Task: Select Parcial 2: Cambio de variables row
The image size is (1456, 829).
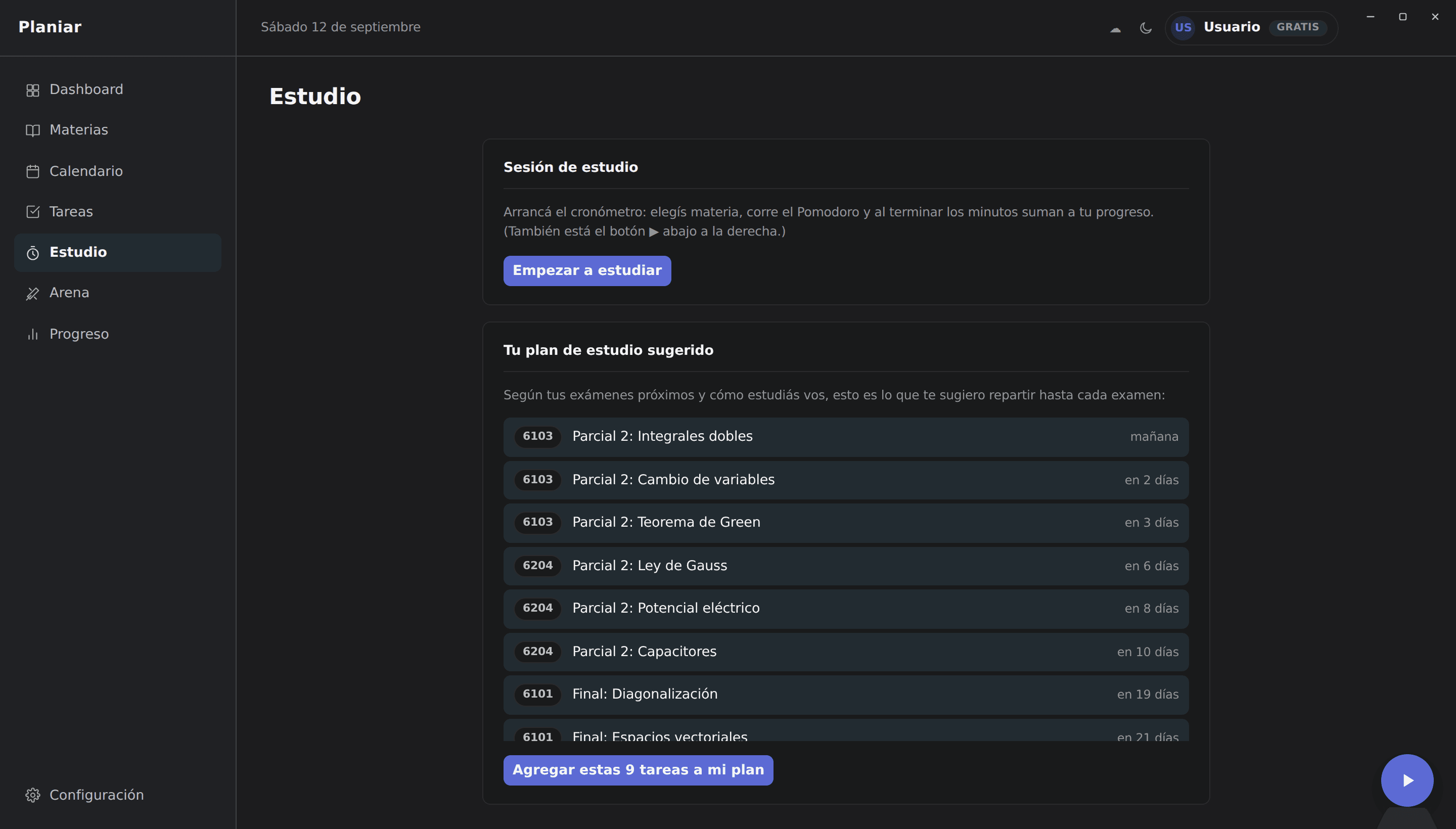Action: pos(846,480)
